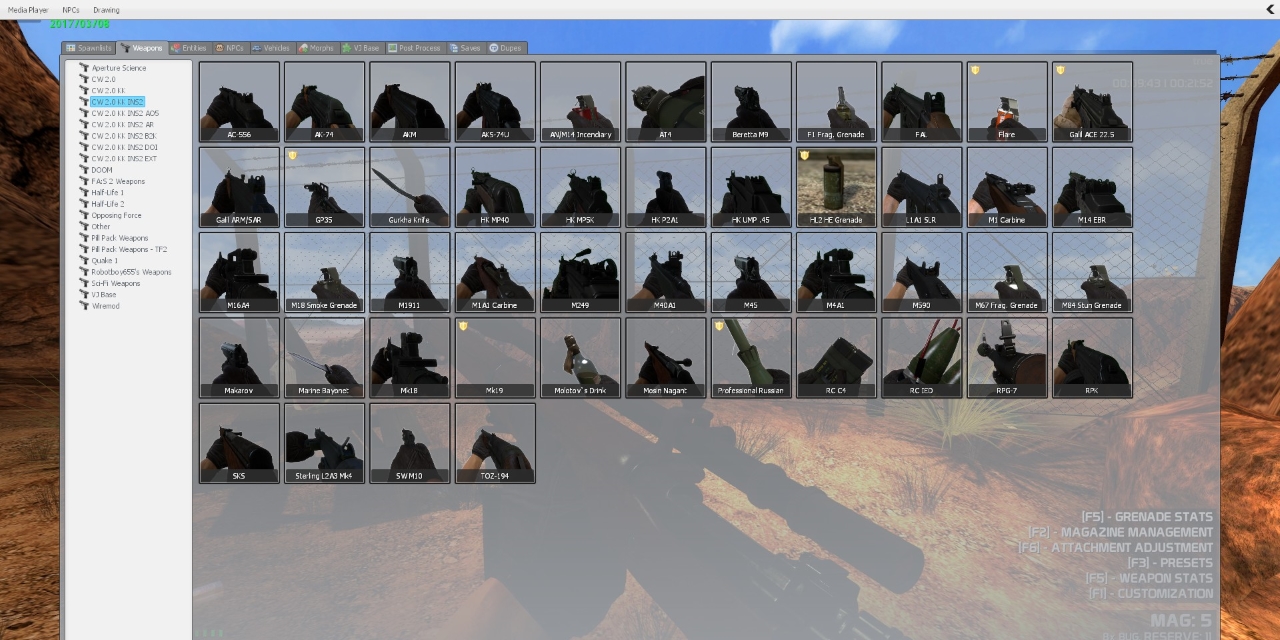Viewport: 1280px width, 640px height.
Task: Select the AC-556 weapon icon
Action: coord(239,102)
